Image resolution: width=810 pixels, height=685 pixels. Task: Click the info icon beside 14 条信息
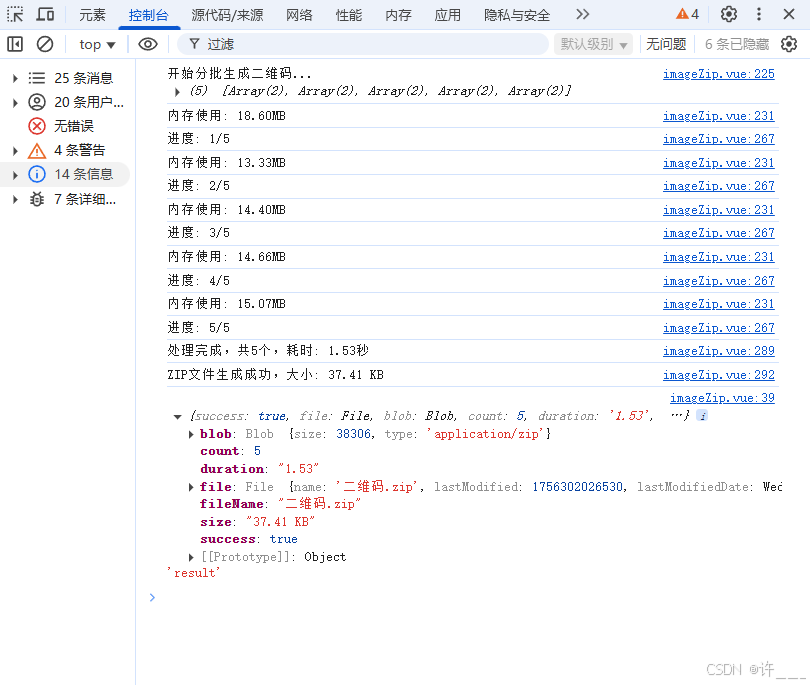[37, 174]
